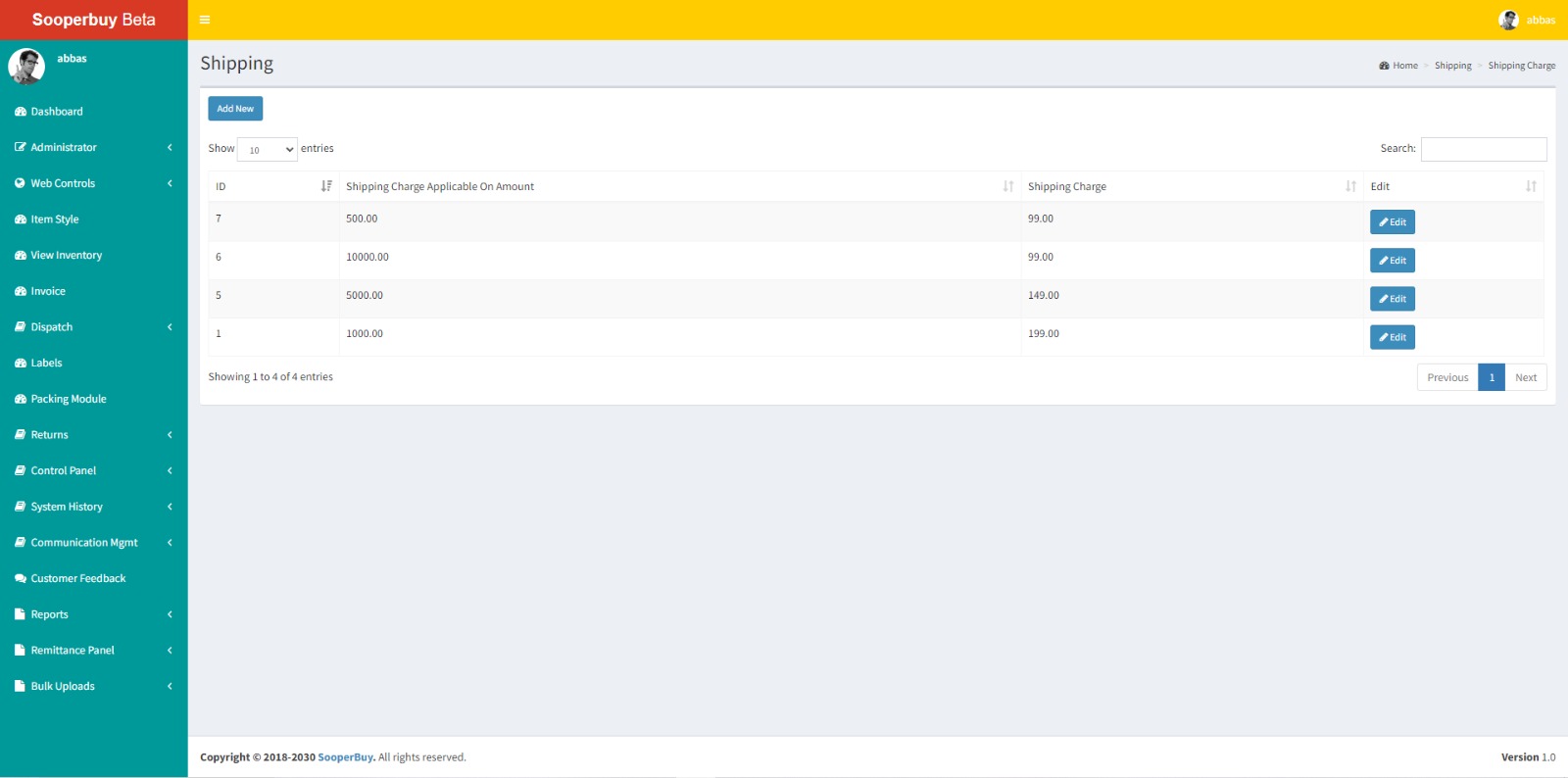Image resolution: width=1568 pixels, height=778 pixels.
Task: Toggle the hamburger sidebar menu icon
Action: pos(205,20)
